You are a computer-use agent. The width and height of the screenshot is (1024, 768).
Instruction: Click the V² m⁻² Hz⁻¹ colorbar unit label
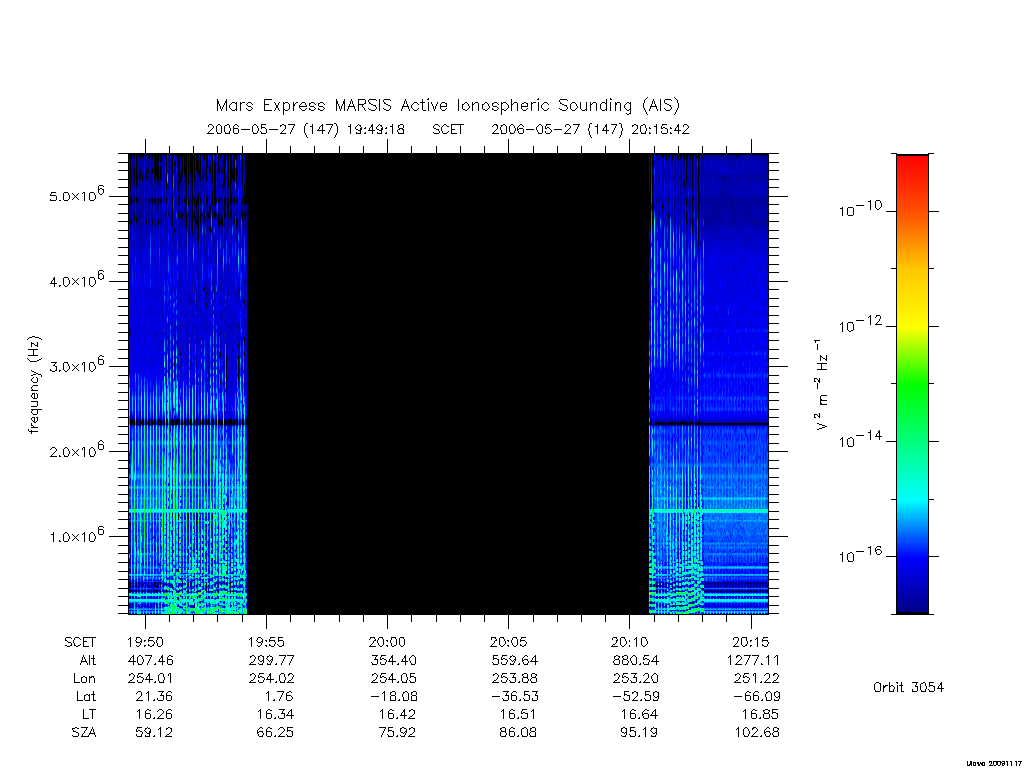pyautogui.click(x=822, y=385)
